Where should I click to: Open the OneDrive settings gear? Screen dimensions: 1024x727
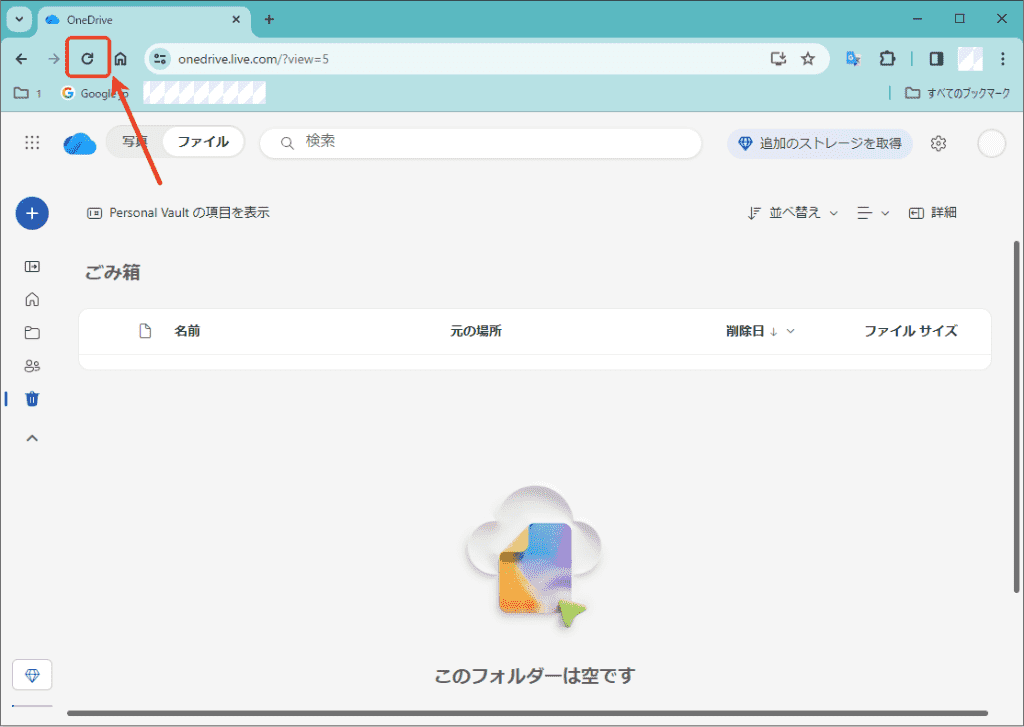(x=938, y=144)
